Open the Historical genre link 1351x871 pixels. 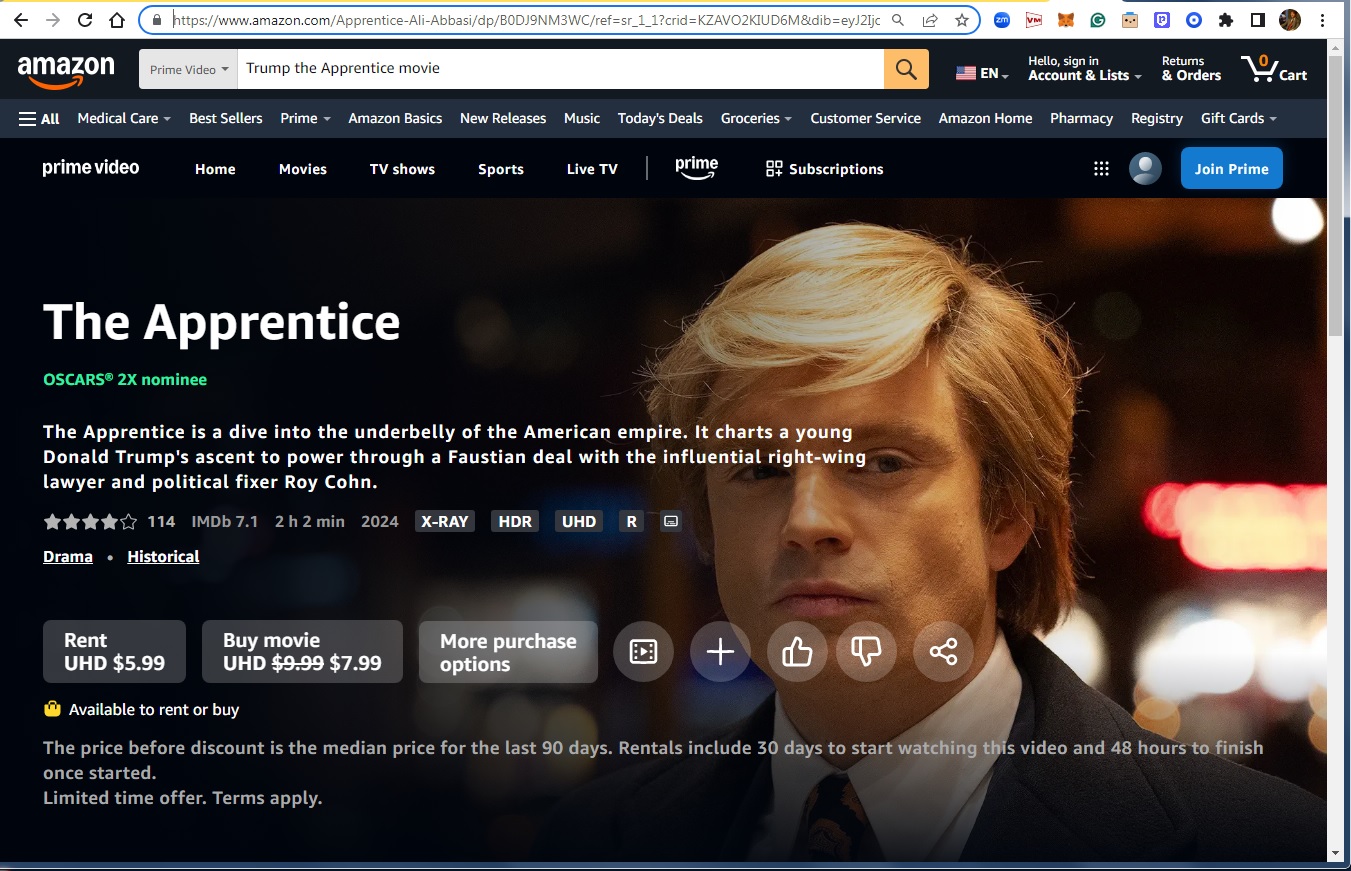click(163, 556)
